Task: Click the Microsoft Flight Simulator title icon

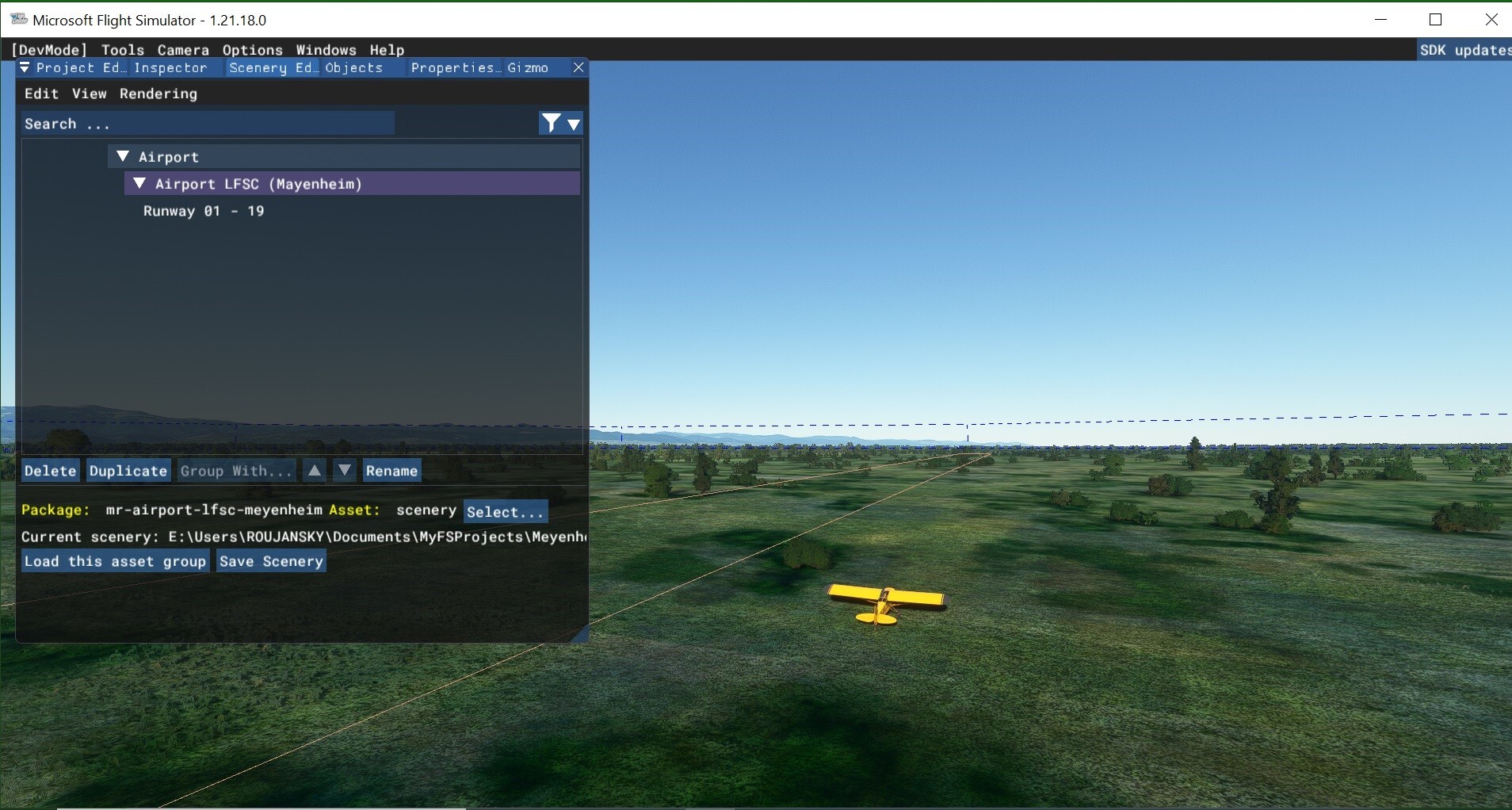Action: click(18, 20)
